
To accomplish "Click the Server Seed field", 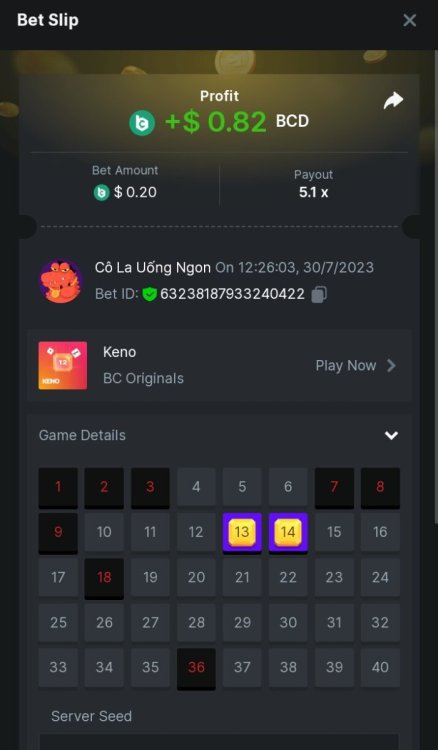I will pos(219,742).
